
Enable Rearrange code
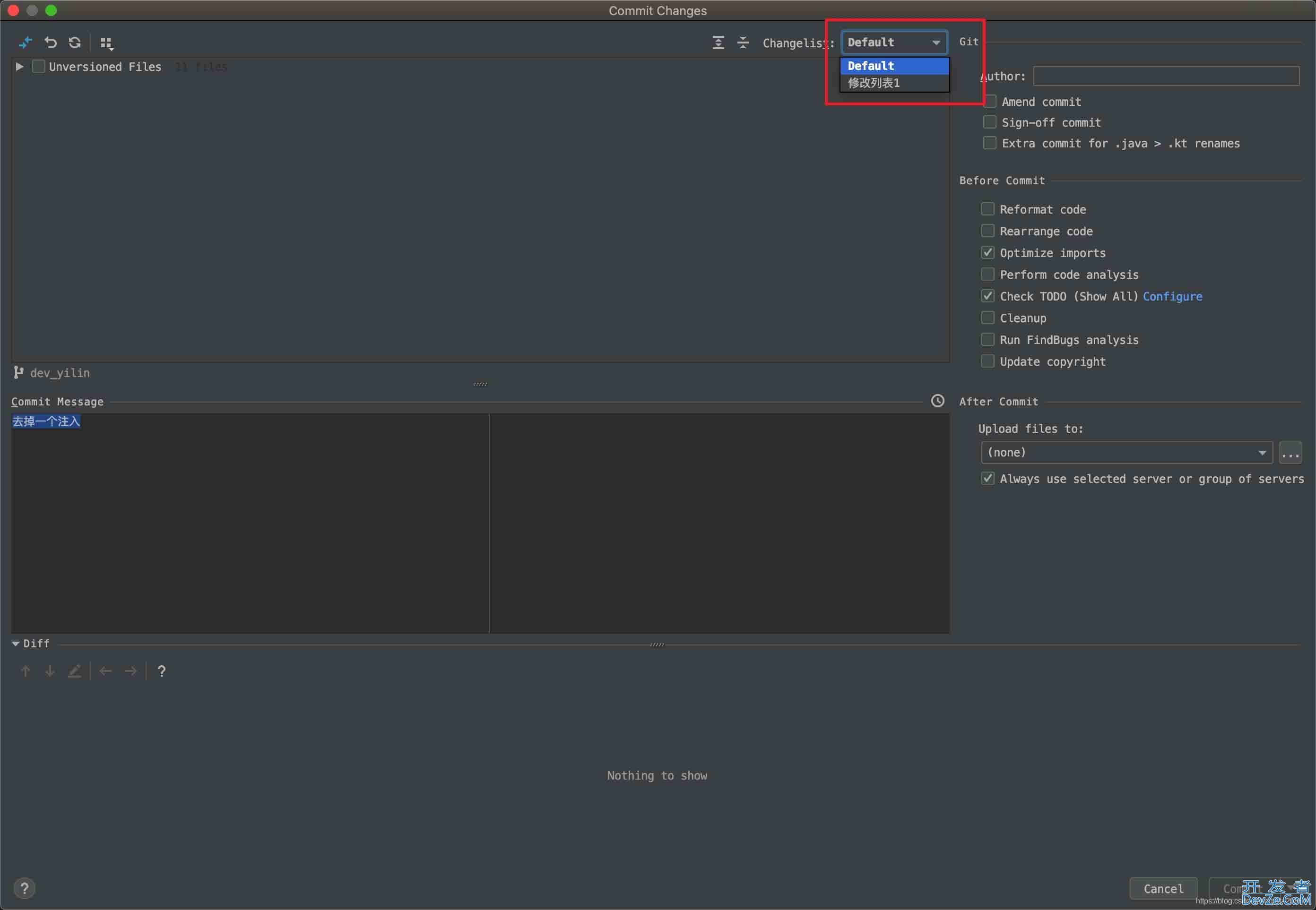[987, 231]
